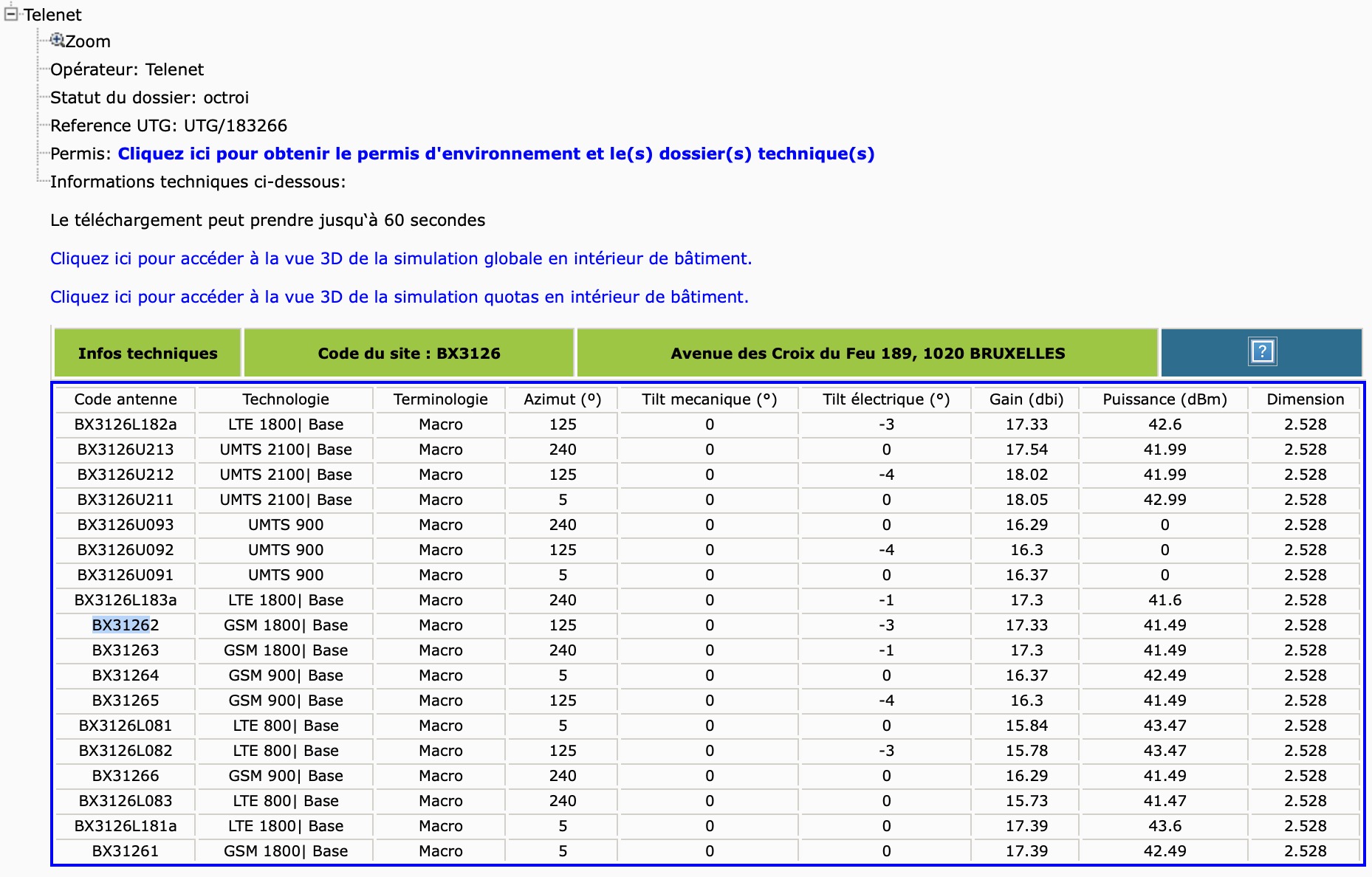The width and height of the screenshot is (1372, 877).
Task: Click the Dimension column header
Action: click(1306, 399)
